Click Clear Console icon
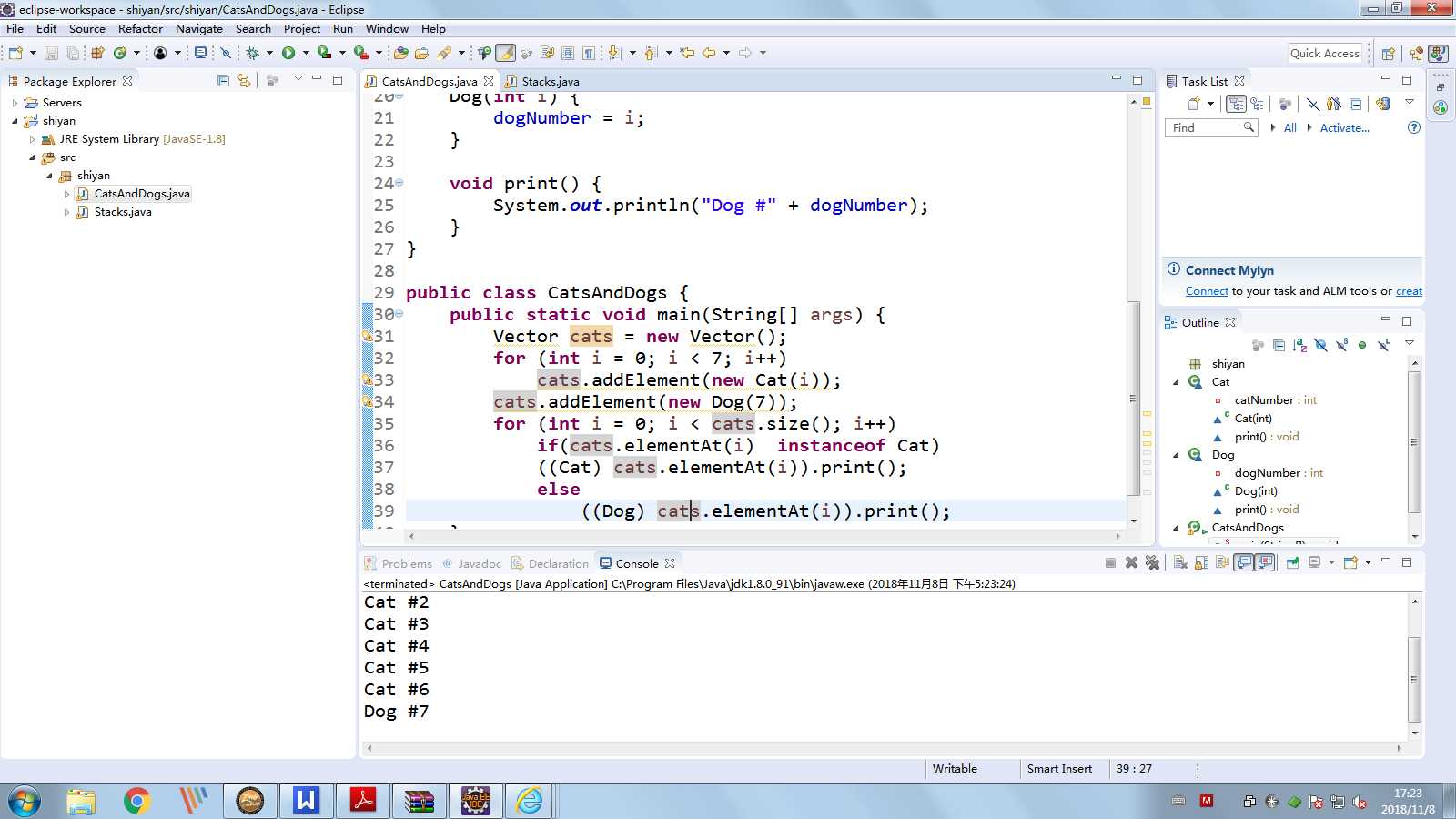The height and width of the screenshot is (819, 1456). pos(1180,562)
